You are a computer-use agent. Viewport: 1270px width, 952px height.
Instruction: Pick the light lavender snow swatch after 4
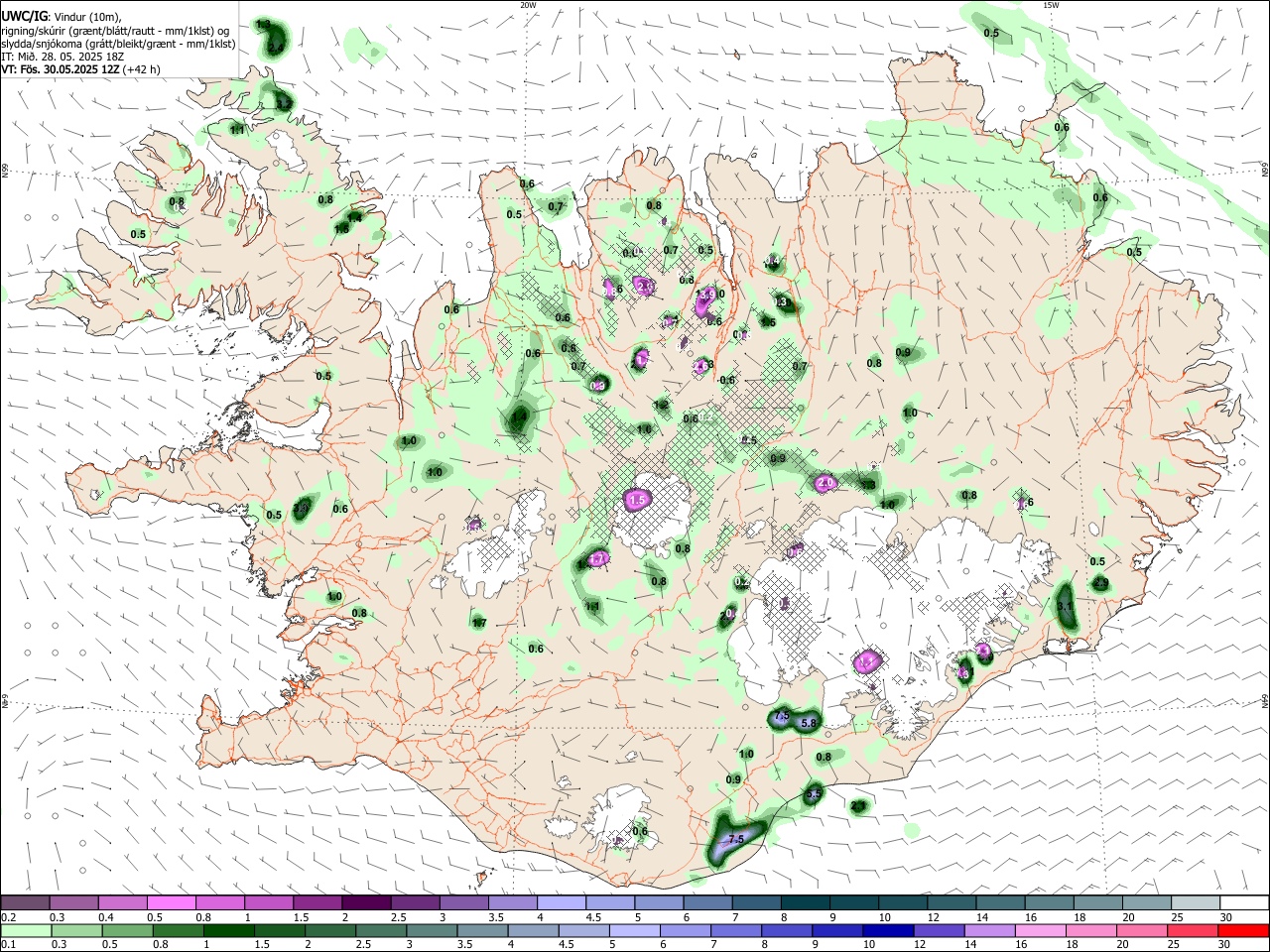click(x=561, y=903)
